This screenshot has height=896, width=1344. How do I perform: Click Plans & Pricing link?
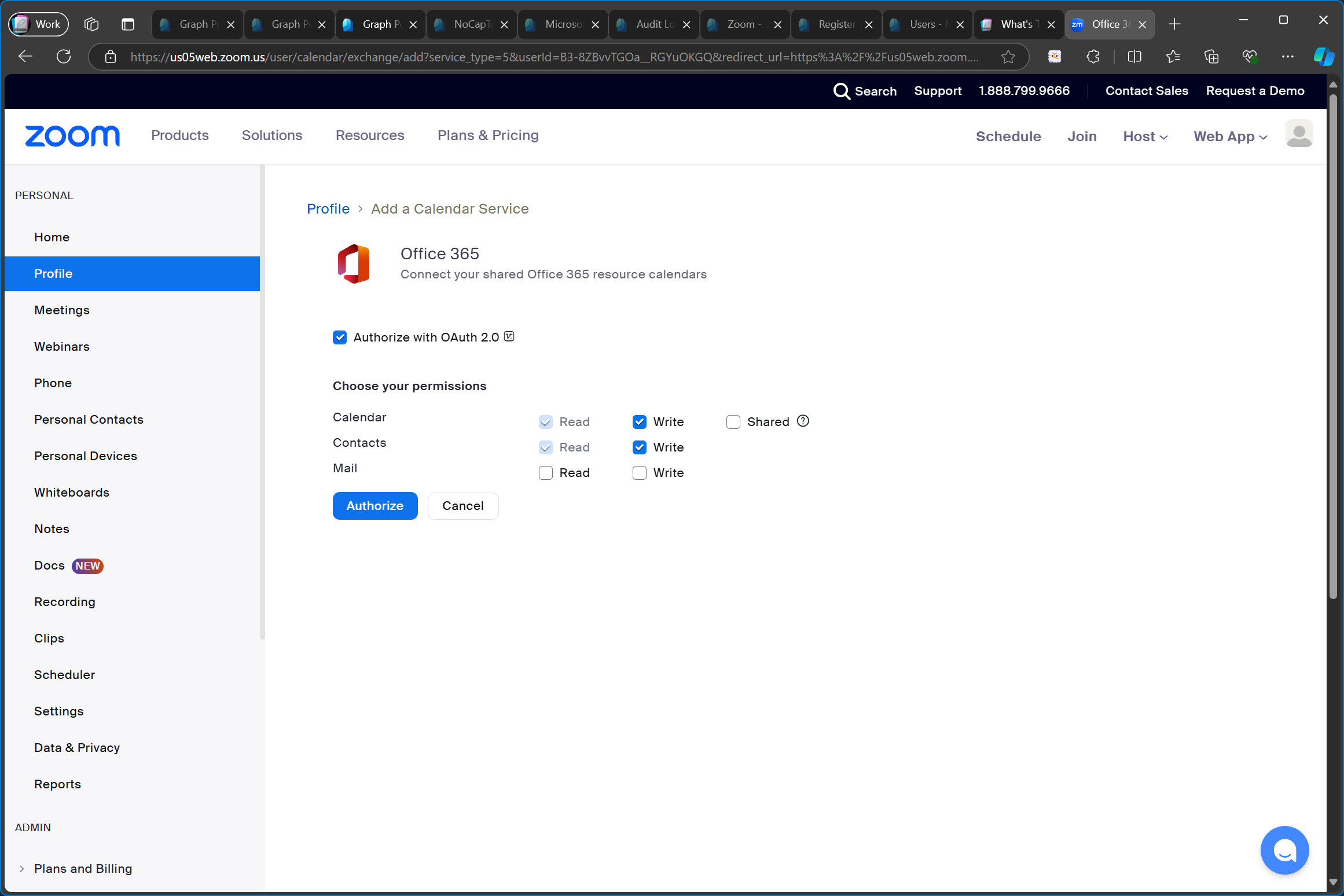tap(488, 135)
